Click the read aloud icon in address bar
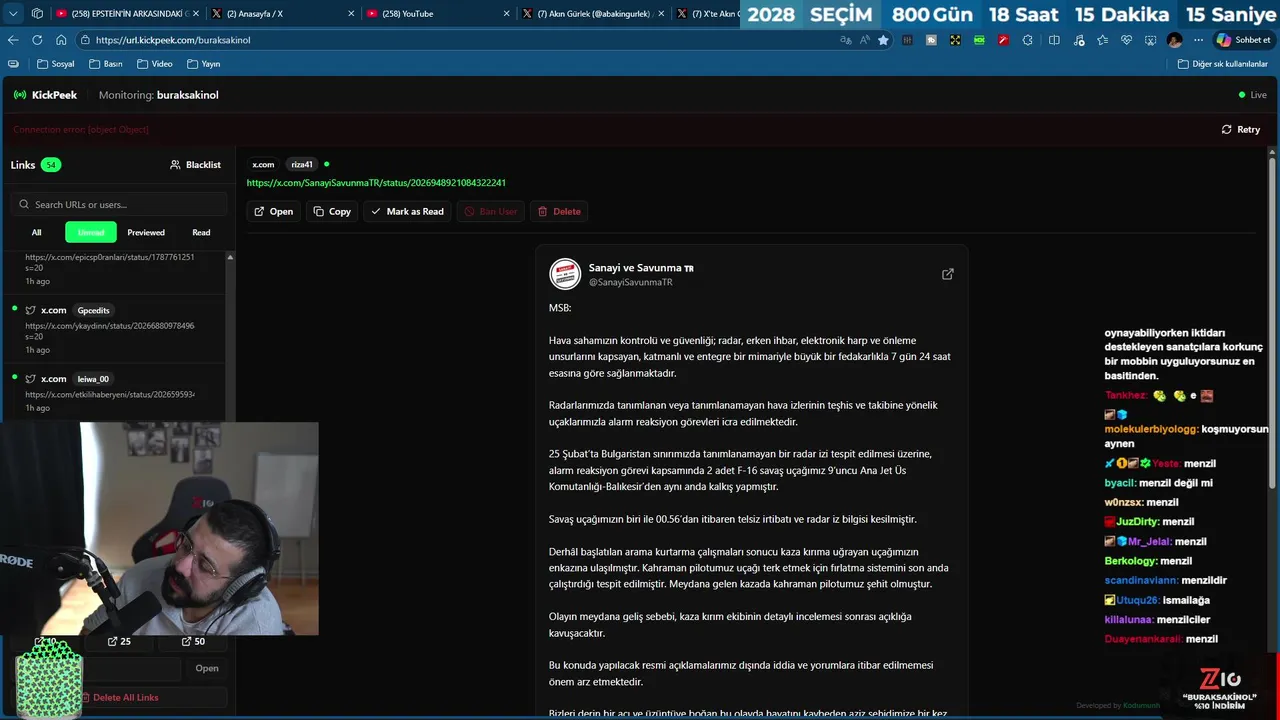This screenshot has height=720, width=1280. (x=864, y=40)
